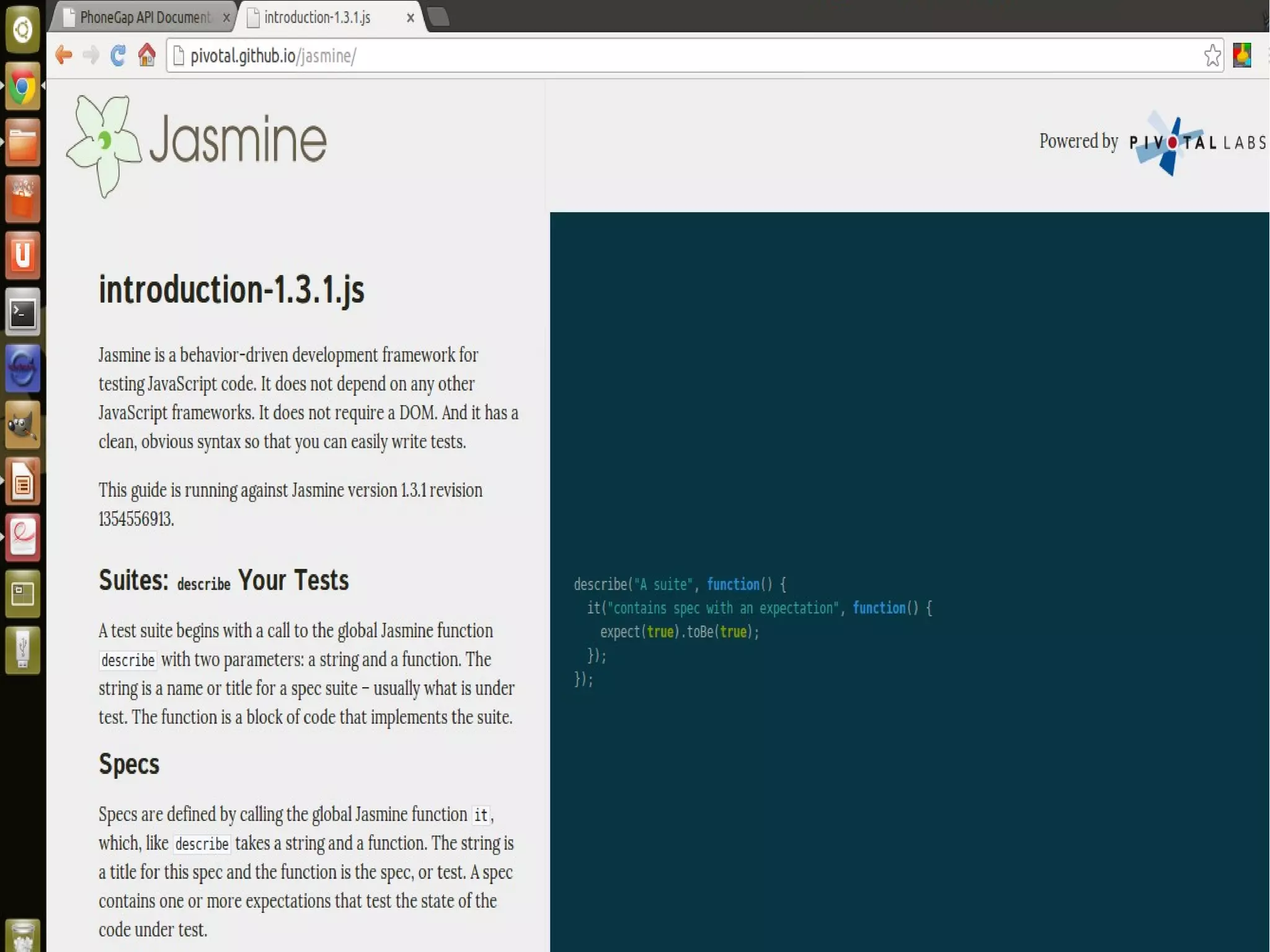Viewport: 1270px width, 952px height.
Task: Bookmark the page with the star icon
Action: tap(1212, 56)
